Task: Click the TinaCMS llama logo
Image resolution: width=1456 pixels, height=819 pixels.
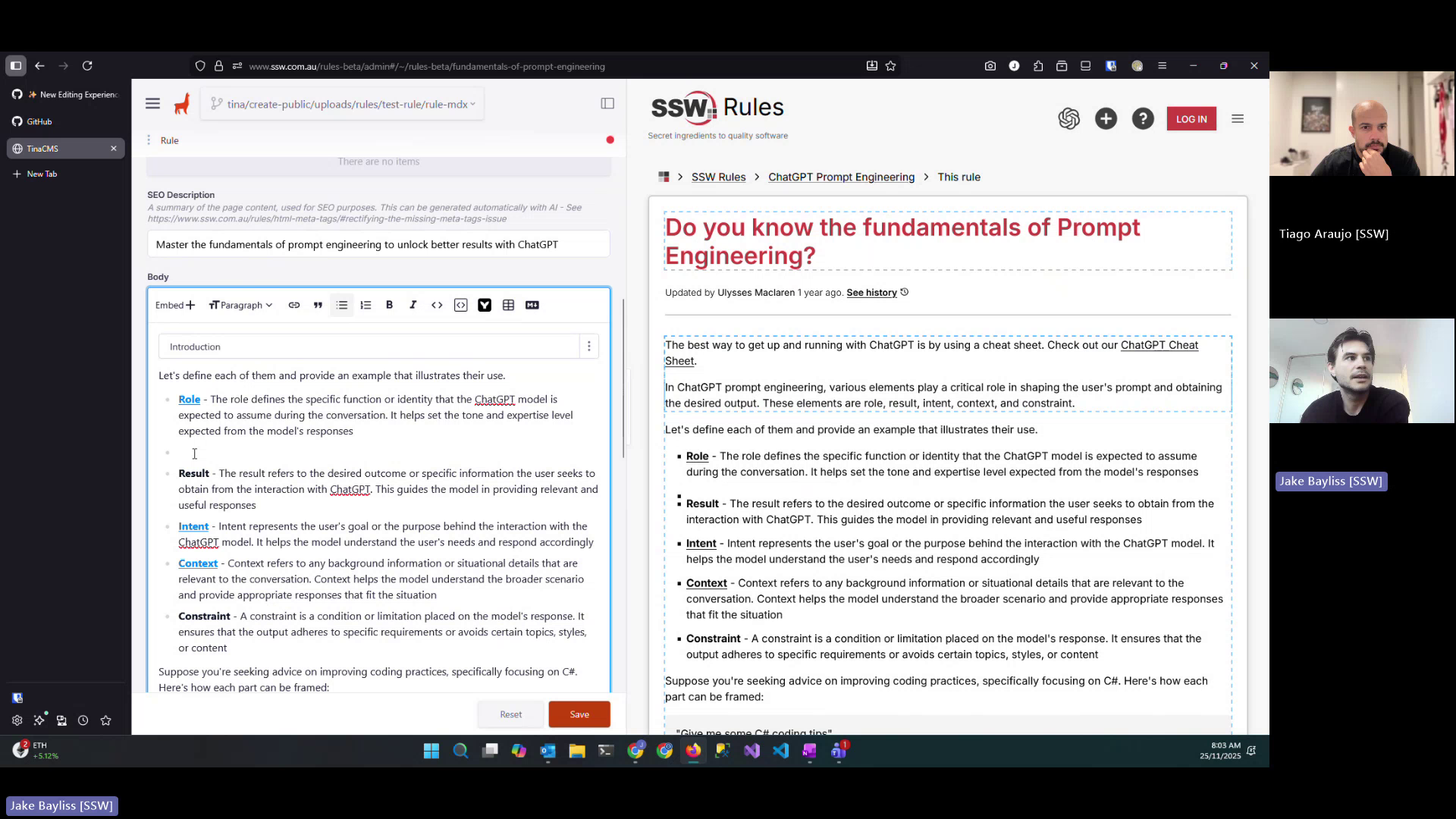Action: (182, 104)
